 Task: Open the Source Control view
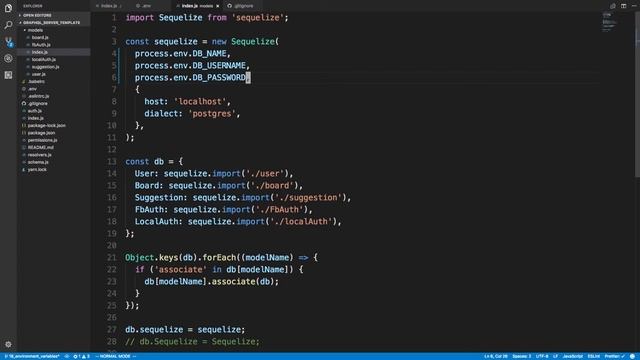click(x=8, y=42)
